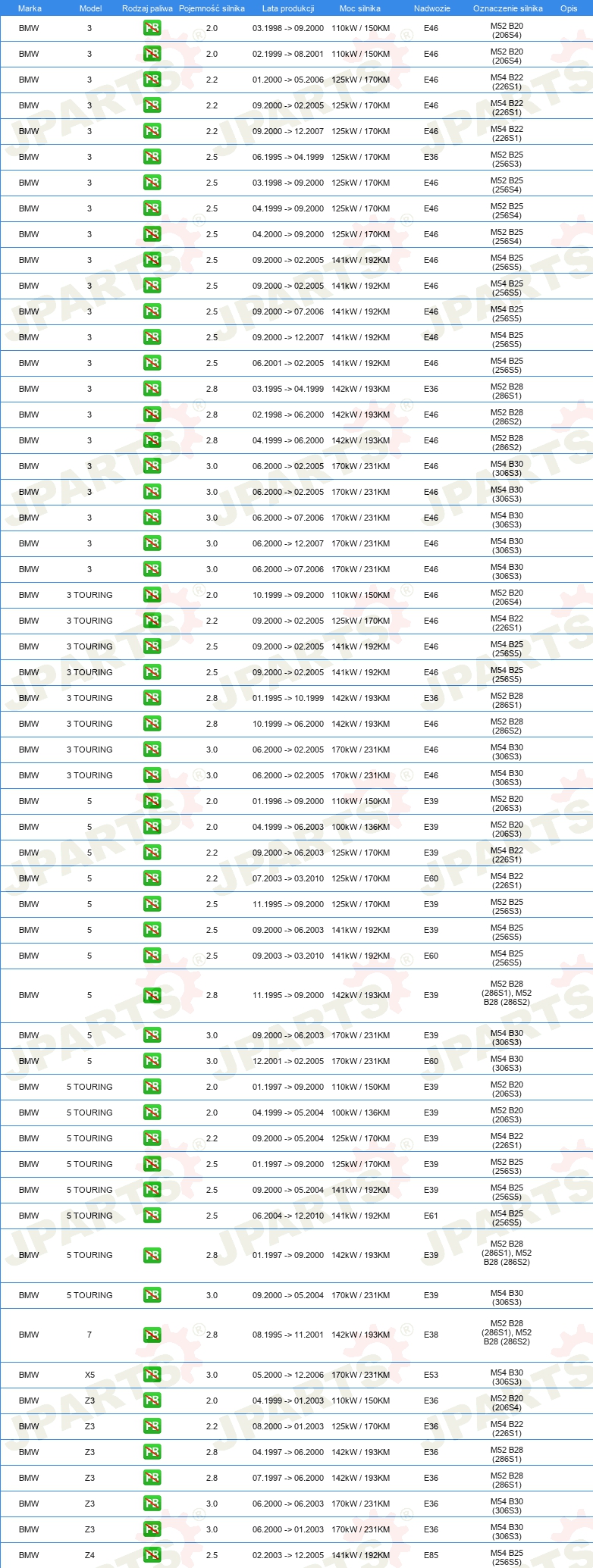593x1568 pixels.
Task: Click the fuel icon in the 12.2001 -> 02.2005 row
Action: [152, 1061]
